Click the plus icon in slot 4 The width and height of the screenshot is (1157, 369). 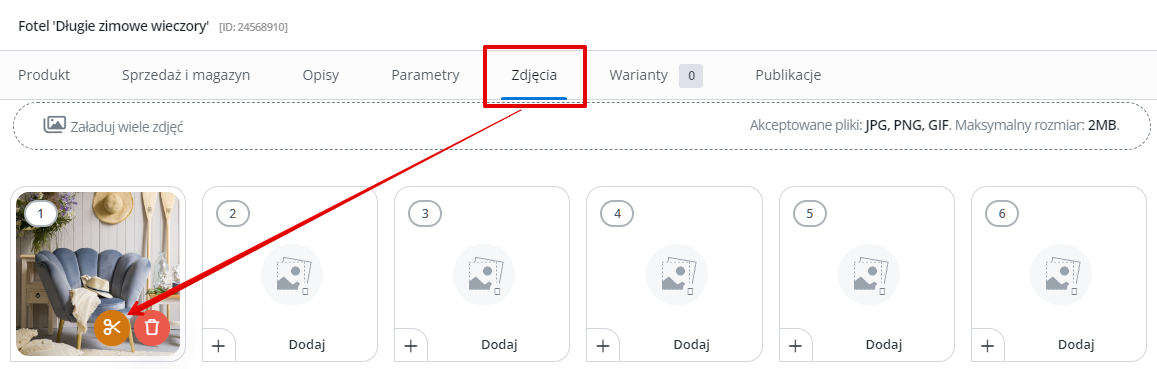[603, 345]
